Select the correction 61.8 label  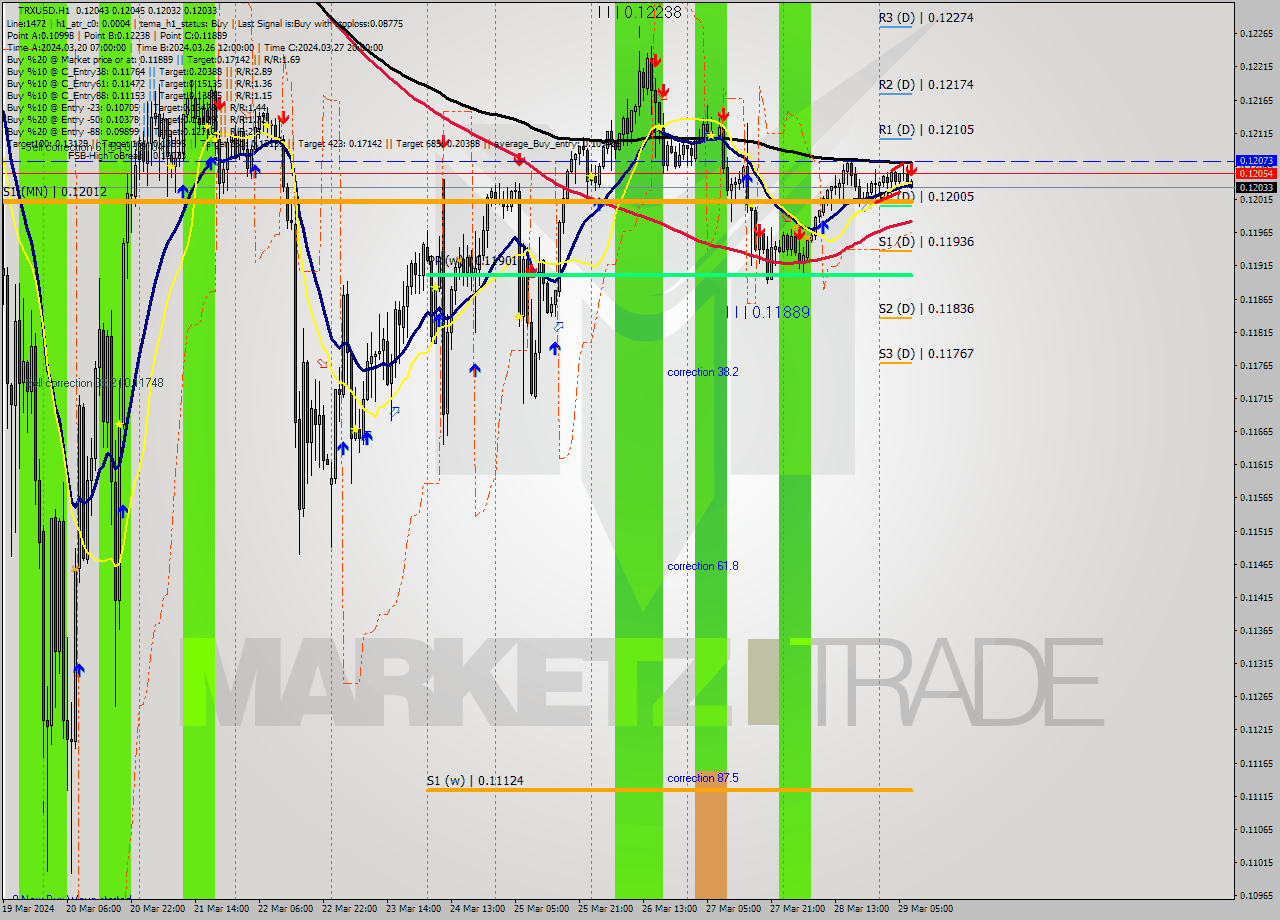tap(703, 566)
